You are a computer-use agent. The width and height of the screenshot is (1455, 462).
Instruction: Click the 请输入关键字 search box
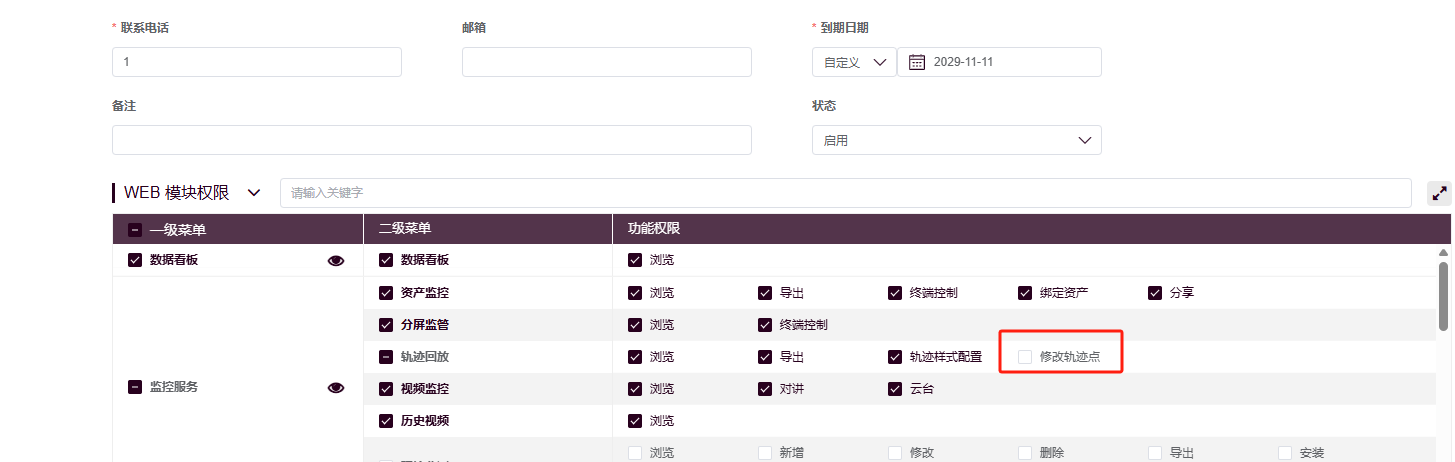pyautogui.click(x=845, y=193)
